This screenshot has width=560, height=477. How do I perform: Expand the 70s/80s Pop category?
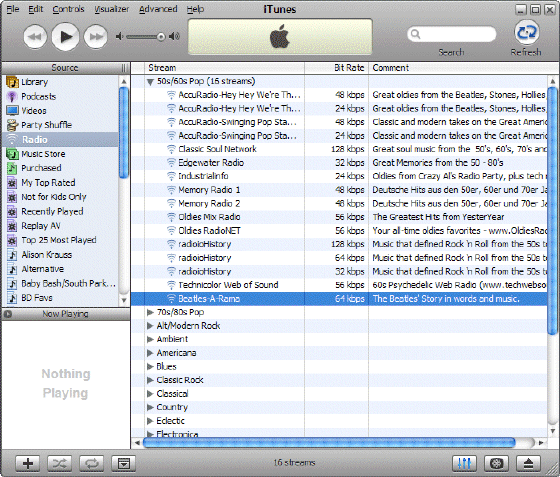tap(150, 312)
